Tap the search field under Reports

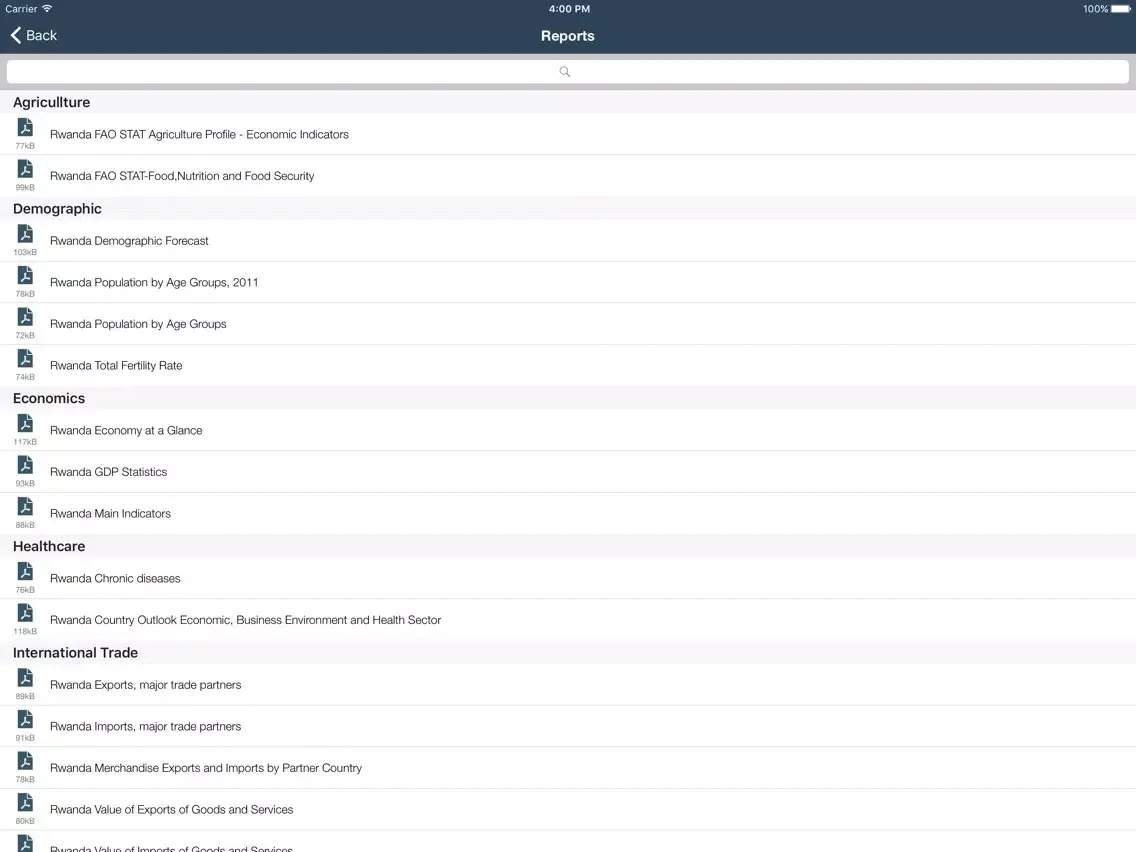click(x=567, y=72)
